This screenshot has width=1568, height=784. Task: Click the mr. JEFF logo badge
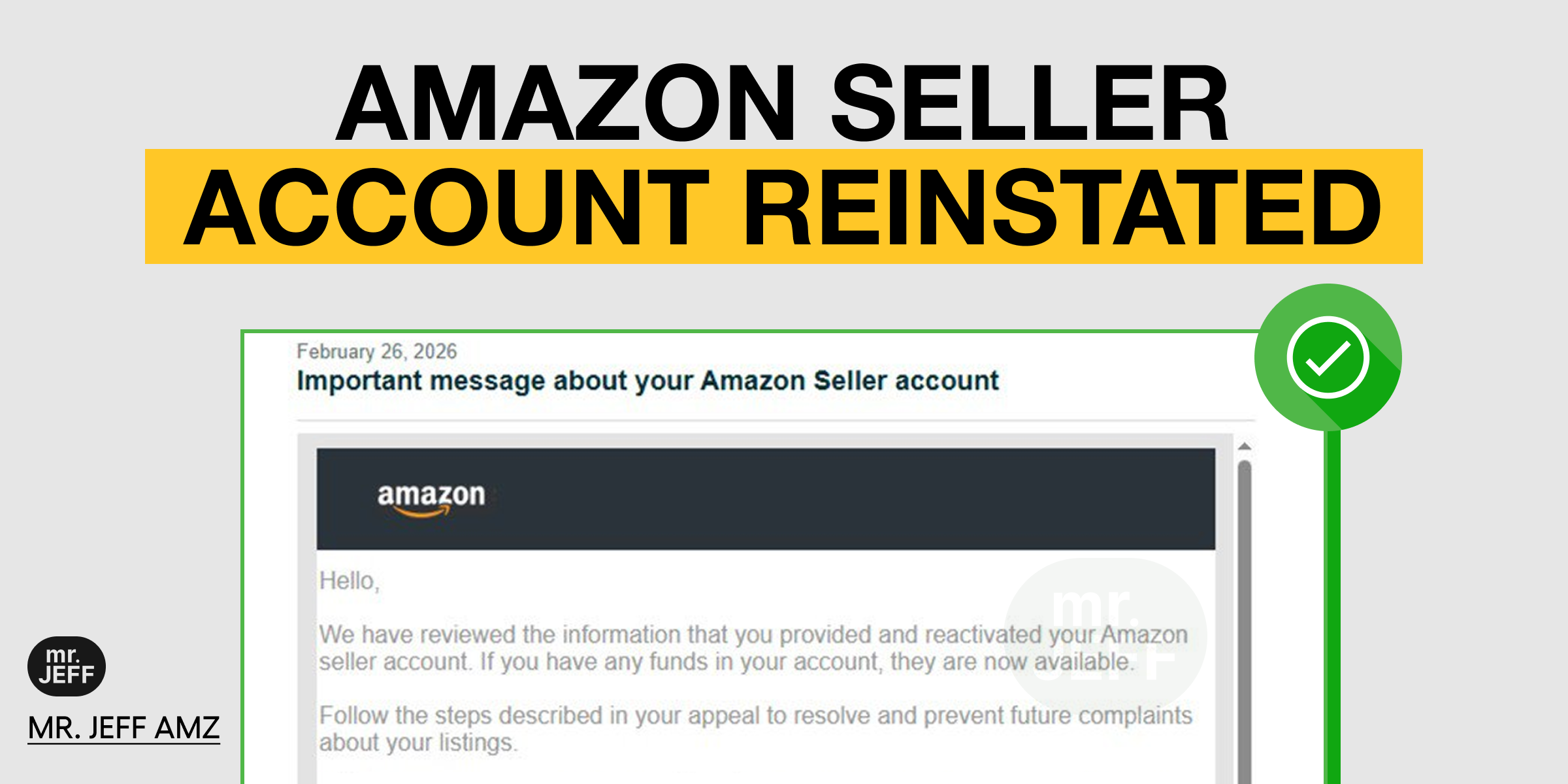(67, 666)
